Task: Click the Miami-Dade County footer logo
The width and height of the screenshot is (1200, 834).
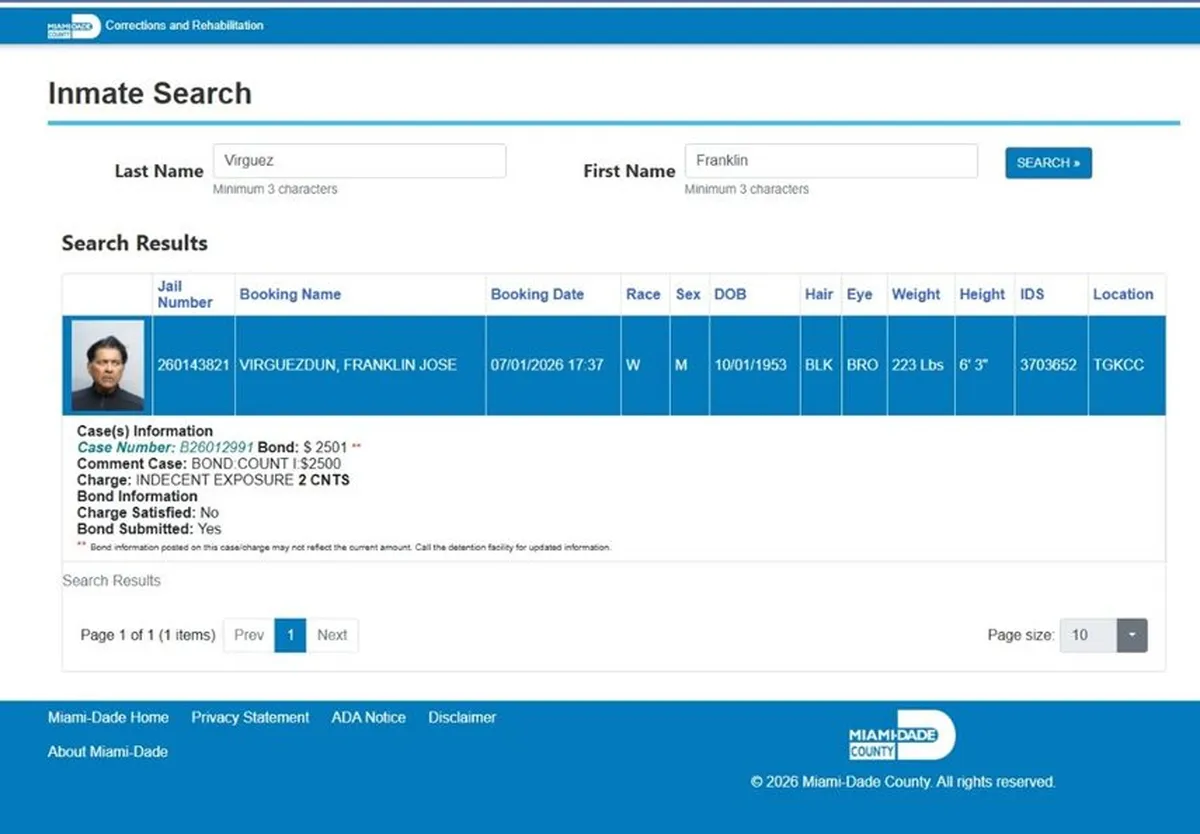Action: (x=902, y=735)
